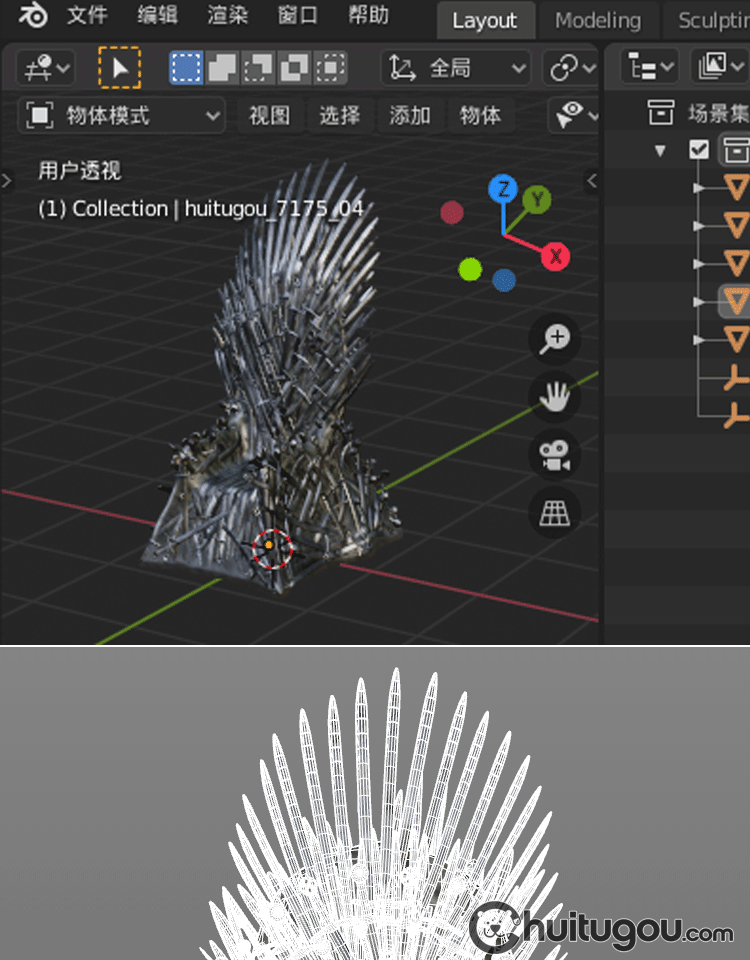Screen dimensions: 750x960
Task: Select the highlighted mesh object in outliner
Action: [736, 300]
